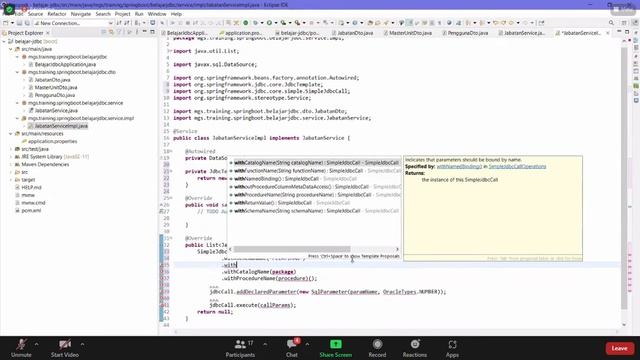Select BelajarJdbcApplication.java in the tree
Image resolution: width=640 pixels, height=360 pixels.
(65, 64)
